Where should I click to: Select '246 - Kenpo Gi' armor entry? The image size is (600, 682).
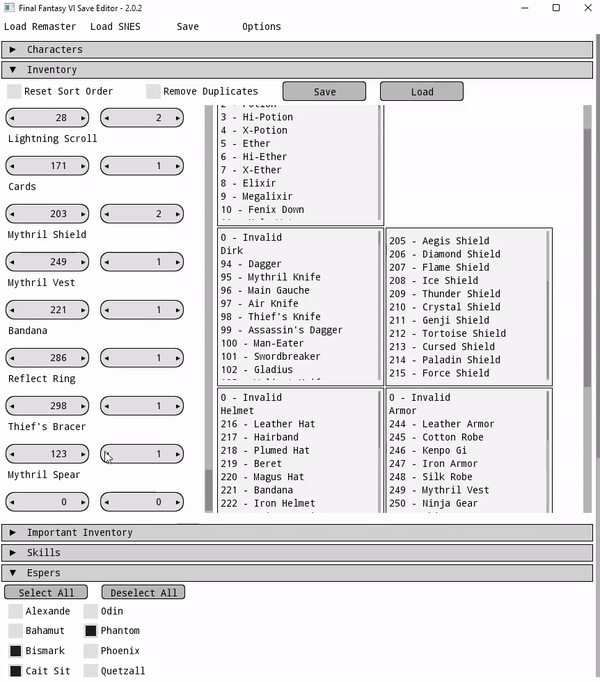428,450
